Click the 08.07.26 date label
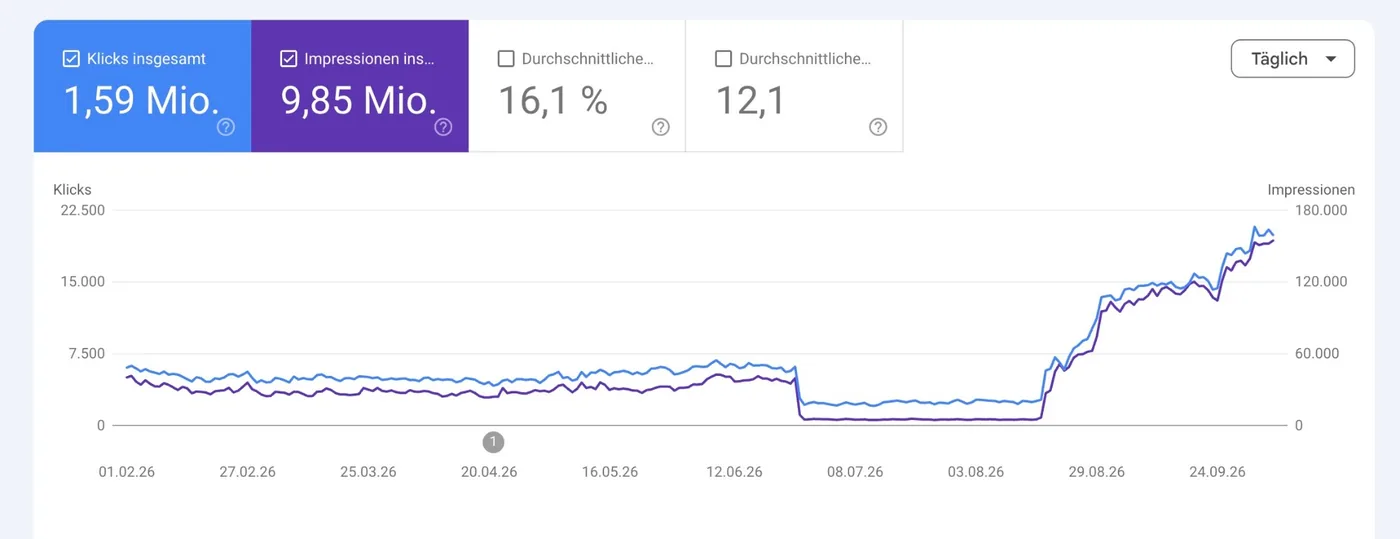The height and width of the screenshot is (539, 1400). 854,472
